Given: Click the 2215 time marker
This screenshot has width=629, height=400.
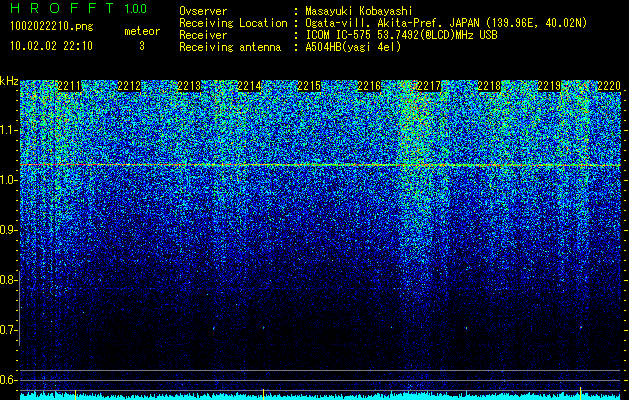Looking at the screenshot, I should point(309,86).
